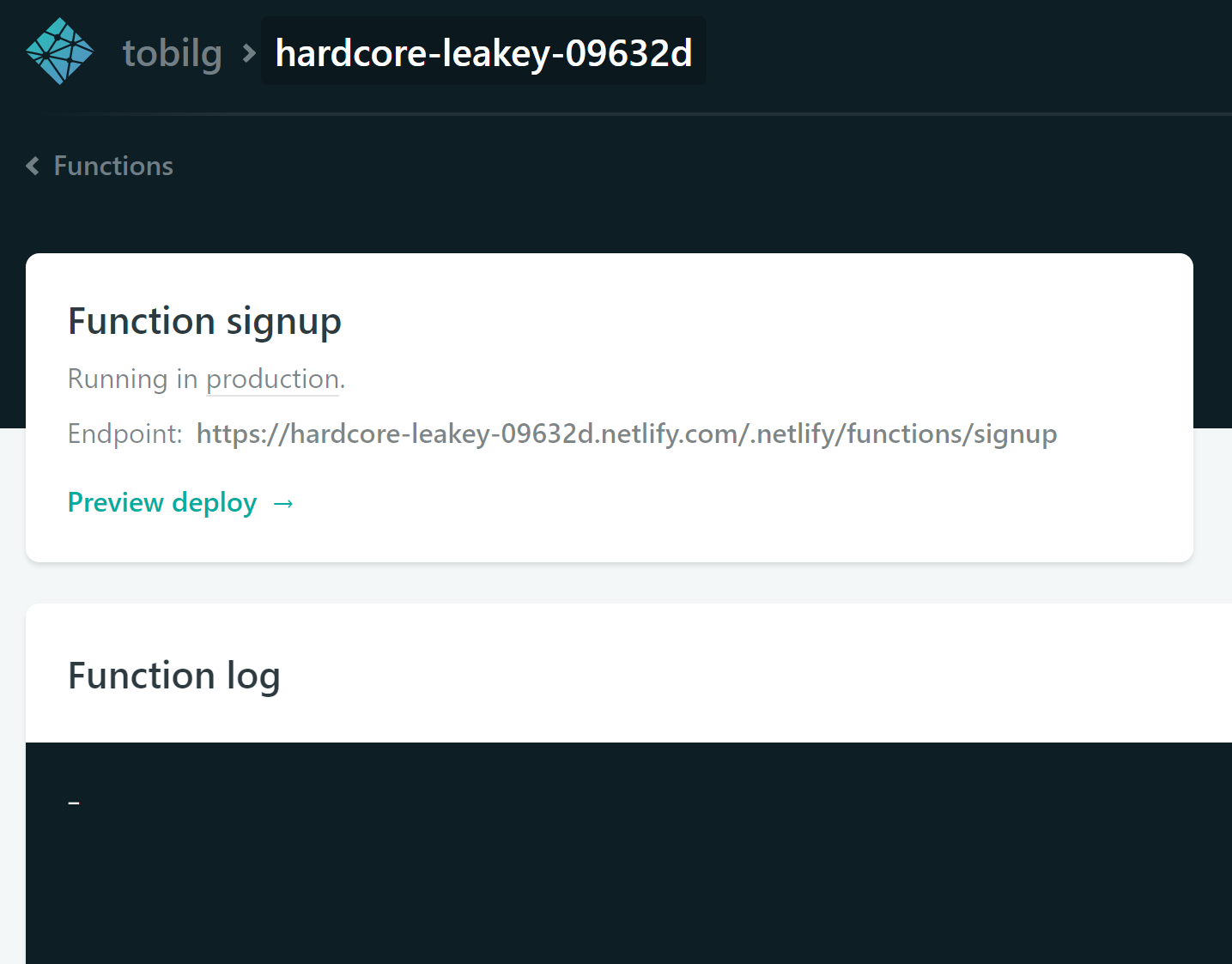Viewport: 1232px width, 964px height.
Task: Open the hardcore-leakey-09632d site overview
Action: [483, 52]
